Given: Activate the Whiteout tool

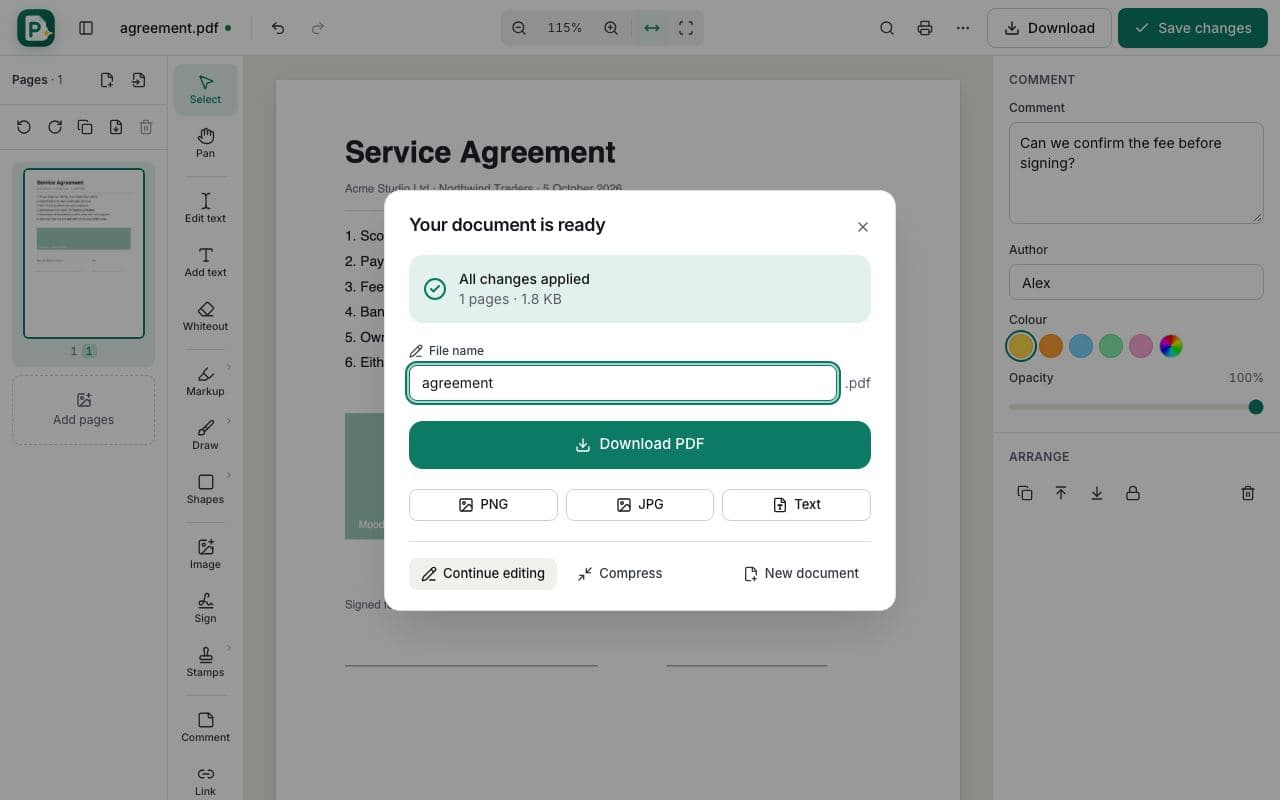Looking at the screenshot, I should point(205,315).
